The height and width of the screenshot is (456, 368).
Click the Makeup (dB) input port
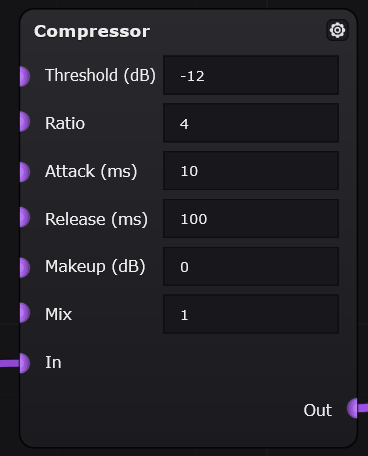(x=25, y=267)
